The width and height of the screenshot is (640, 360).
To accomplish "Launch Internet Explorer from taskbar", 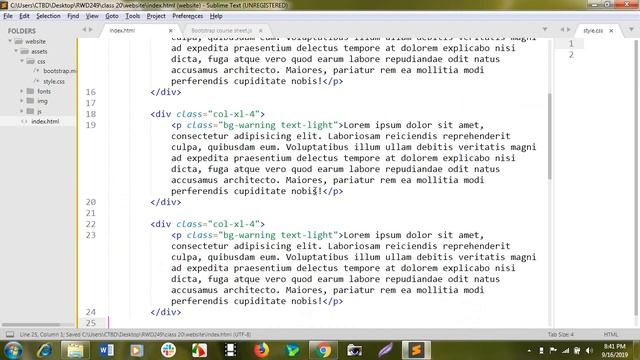I will (44, 350).
